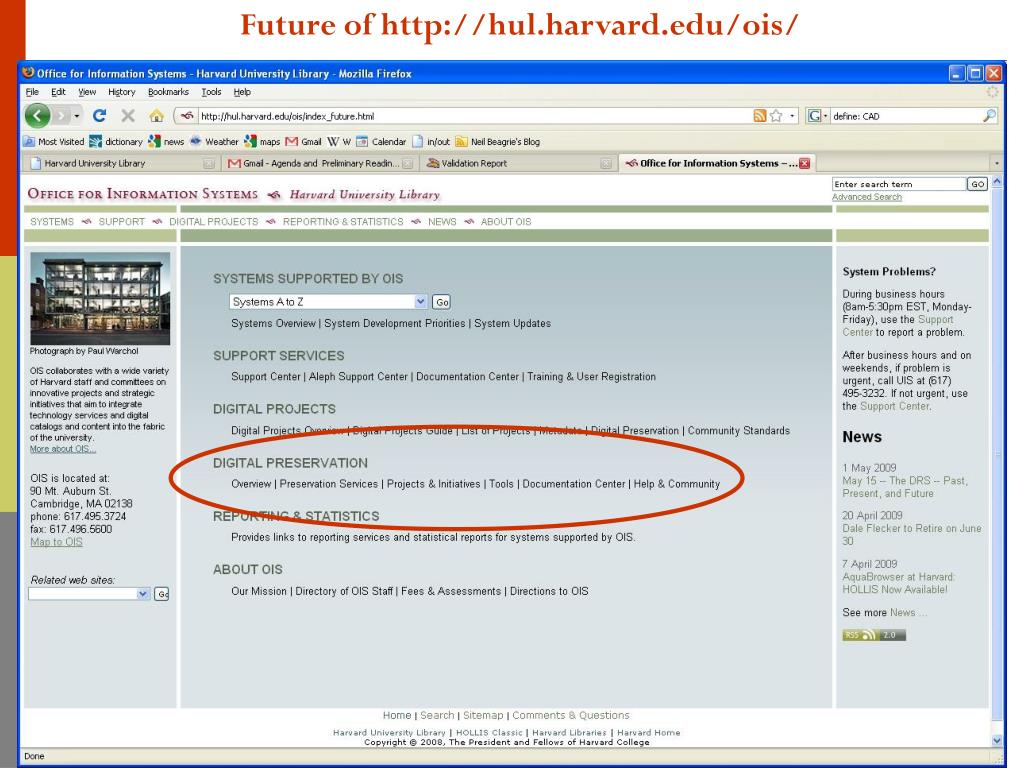Close the Harvard University Library tab

click(208, 163)
